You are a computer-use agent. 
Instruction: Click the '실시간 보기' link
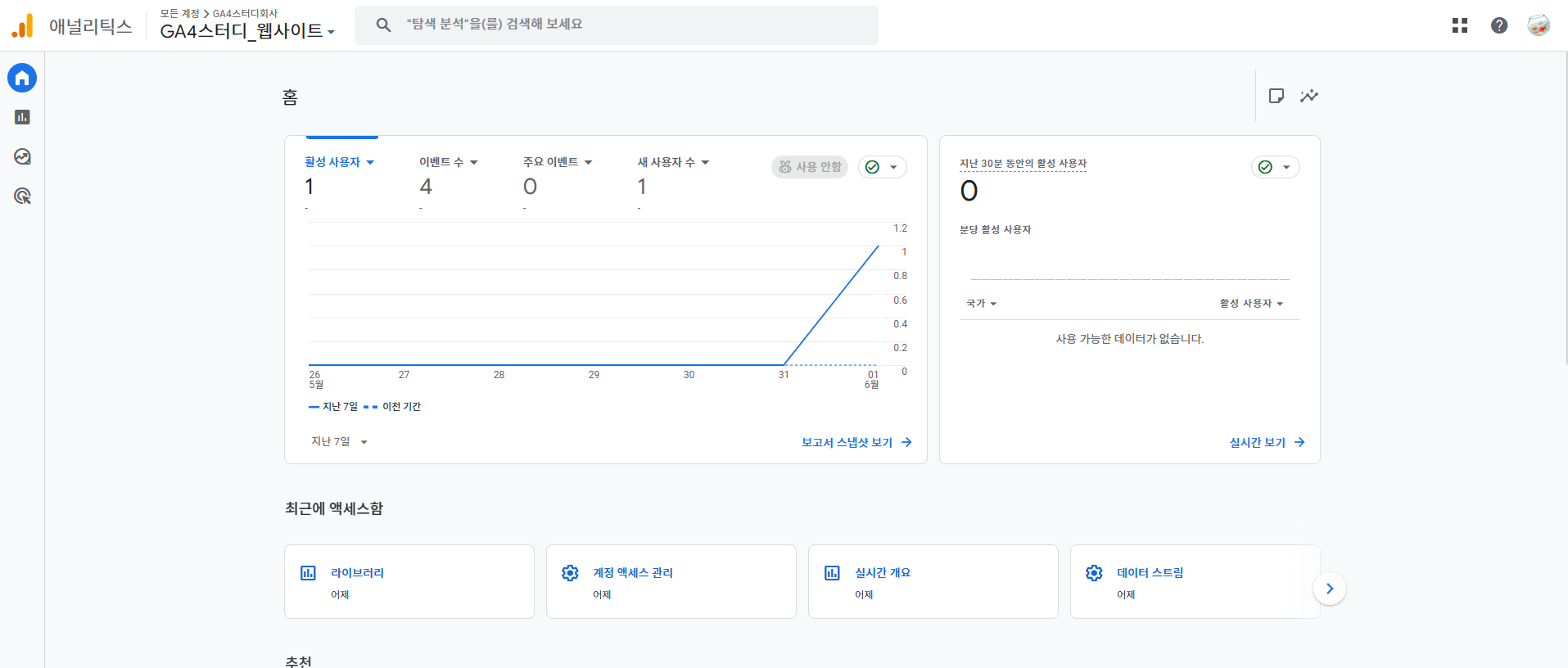(x=1266, y=442)
